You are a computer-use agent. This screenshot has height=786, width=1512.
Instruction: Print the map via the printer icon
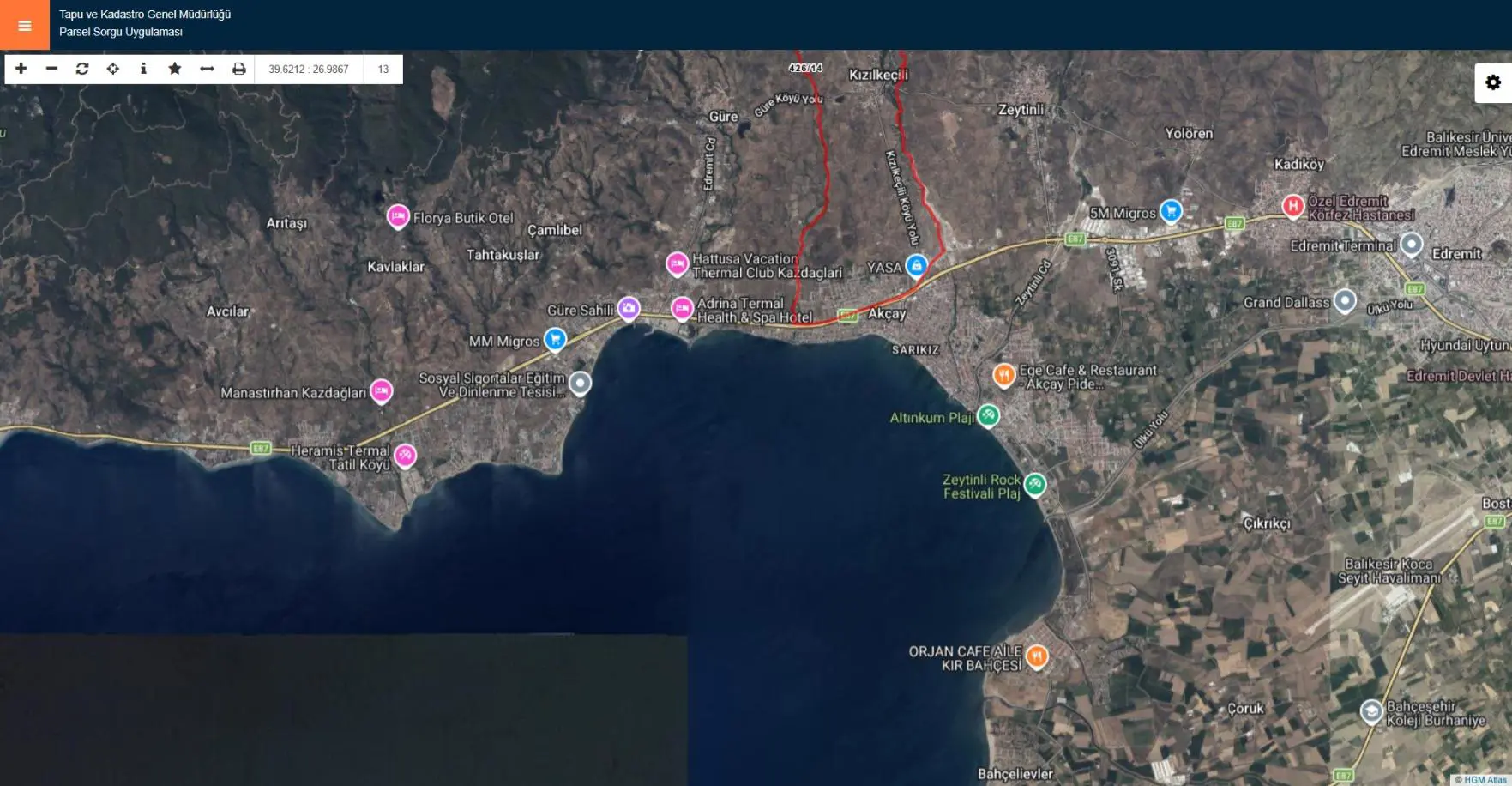click(239, 69)
